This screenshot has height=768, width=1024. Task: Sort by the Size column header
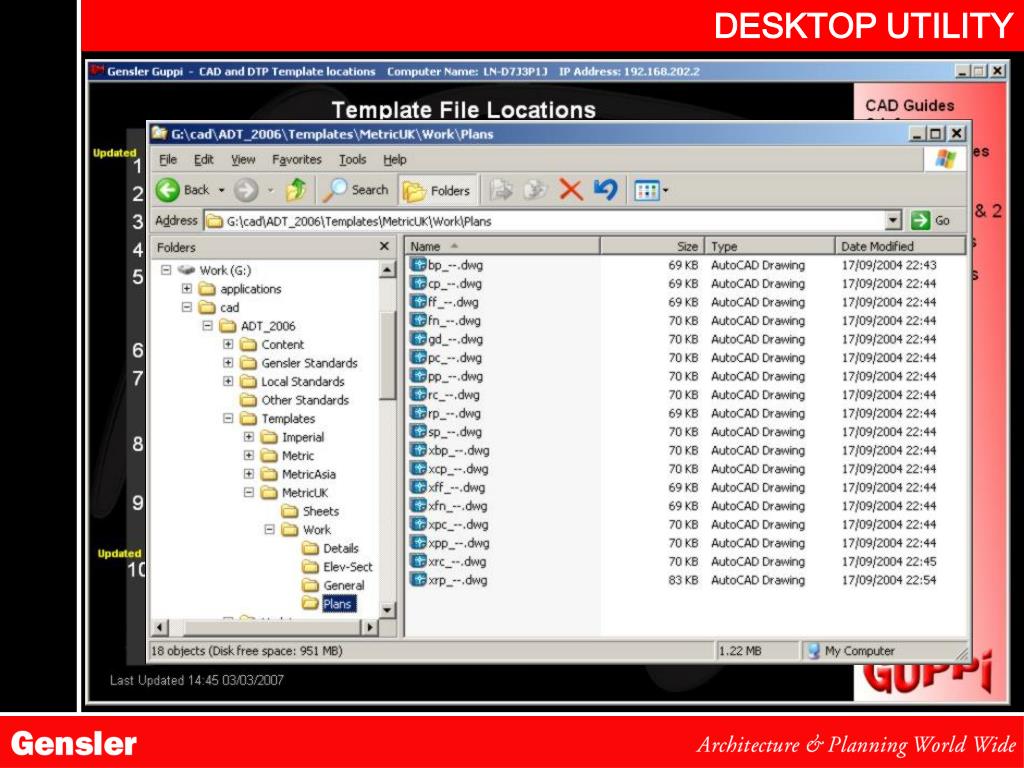tap(652, 246)
